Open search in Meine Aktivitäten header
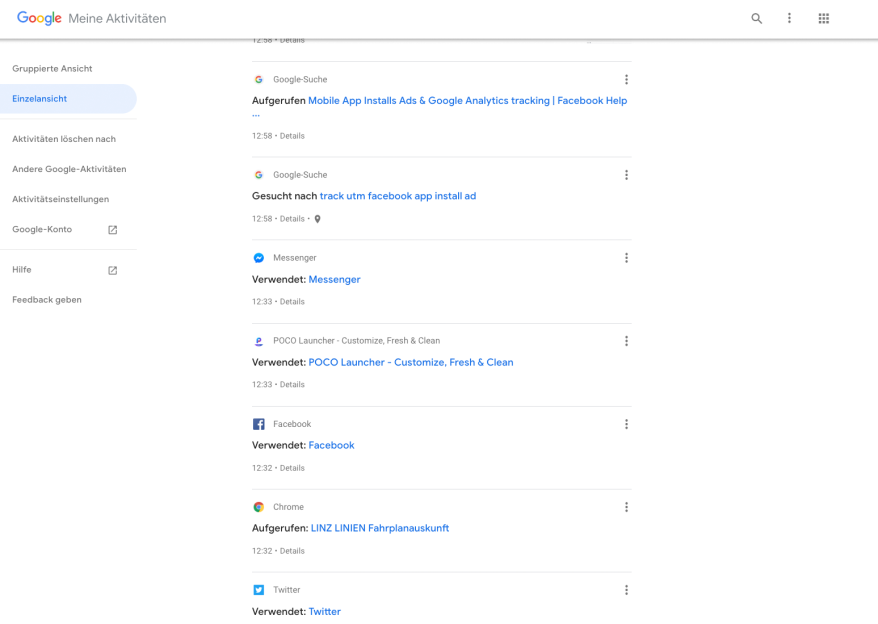 [x=756, y=18]
